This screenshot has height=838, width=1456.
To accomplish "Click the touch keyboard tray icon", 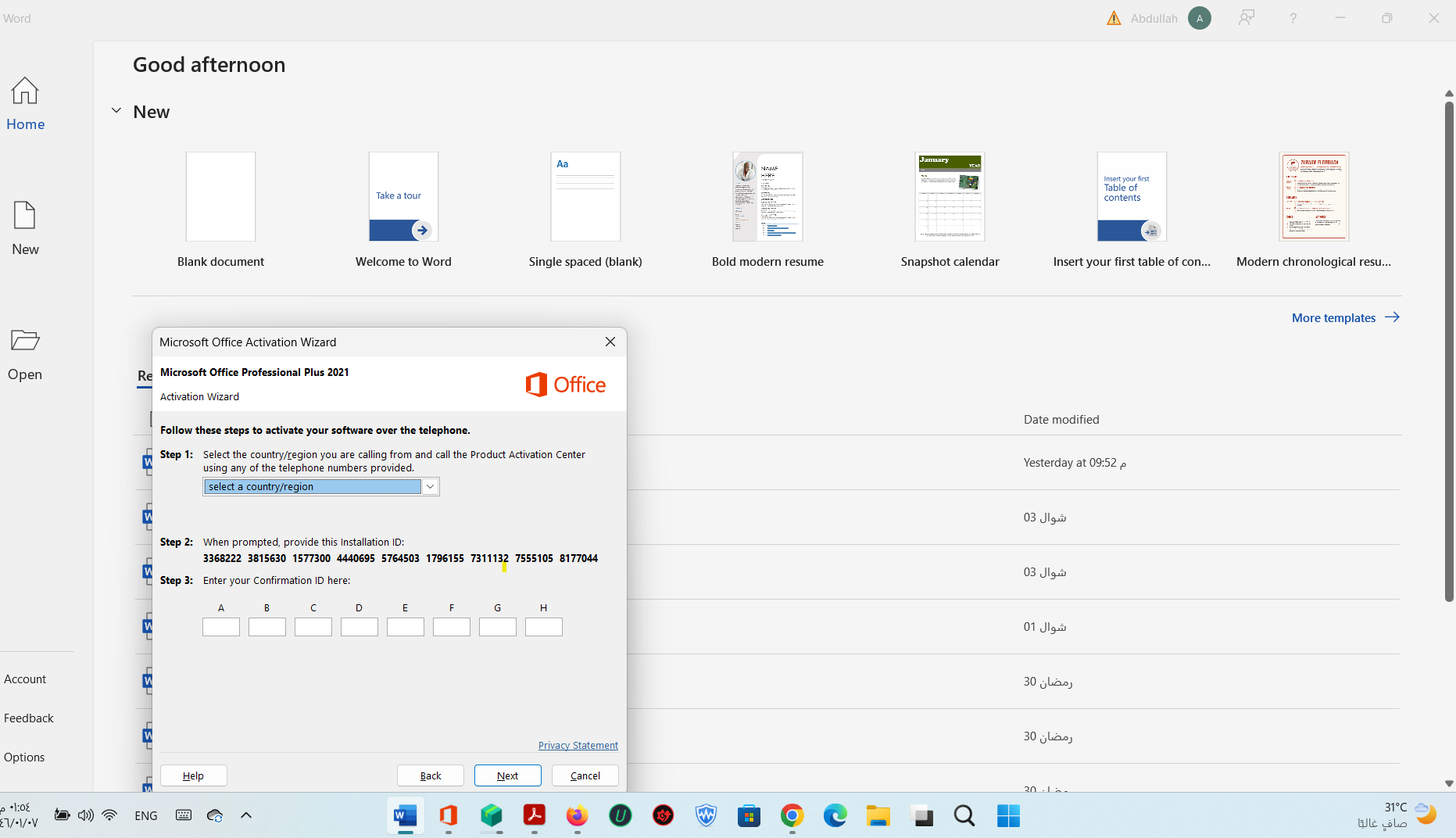I will coord(184,815).
